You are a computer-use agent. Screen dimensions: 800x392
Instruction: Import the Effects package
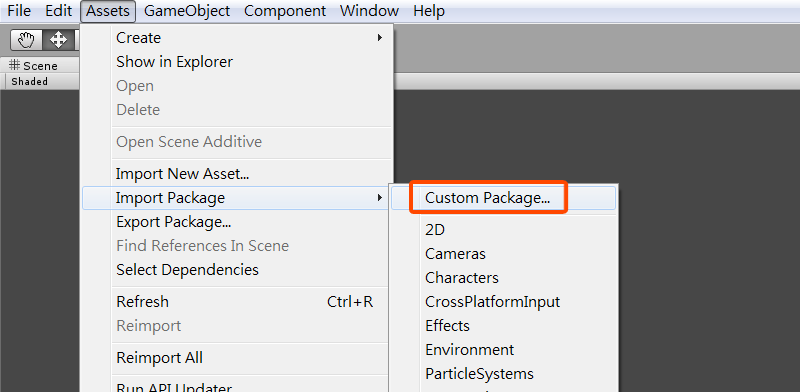504,326
